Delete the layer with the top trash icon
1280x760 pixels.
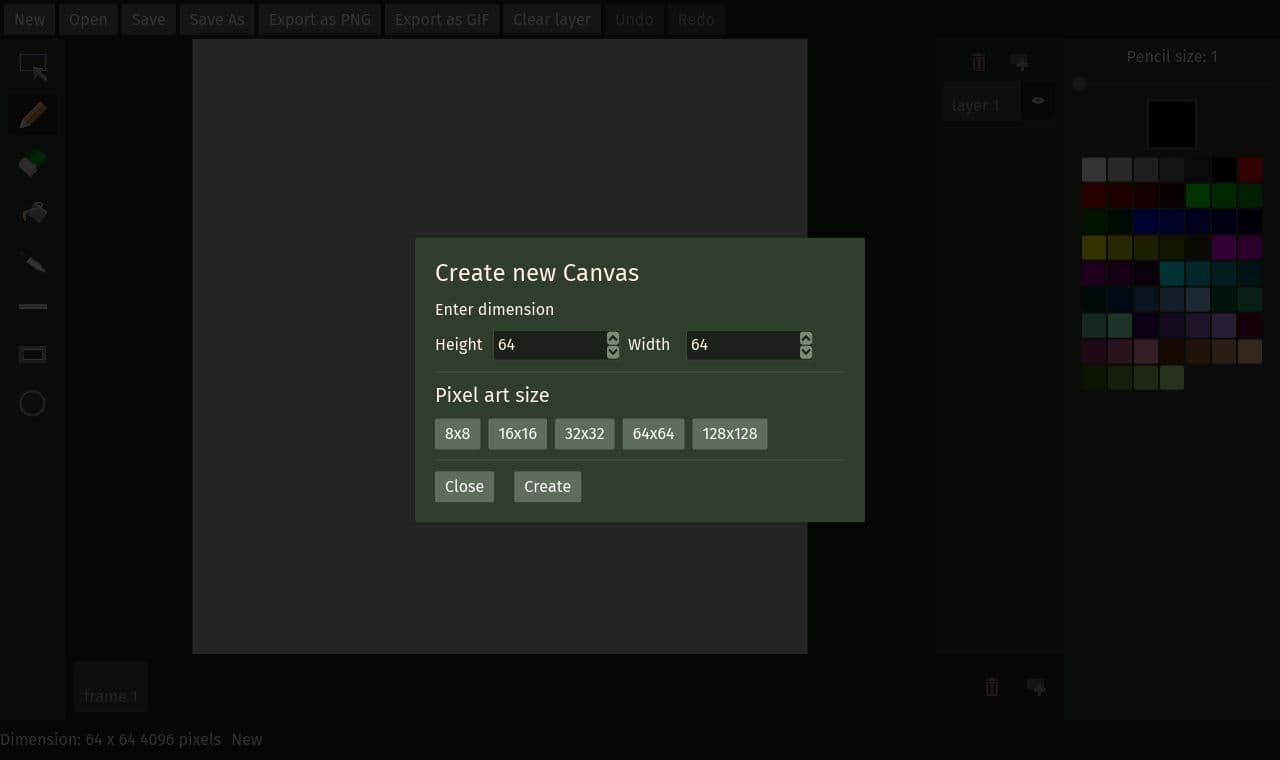[x=979, y=63]
